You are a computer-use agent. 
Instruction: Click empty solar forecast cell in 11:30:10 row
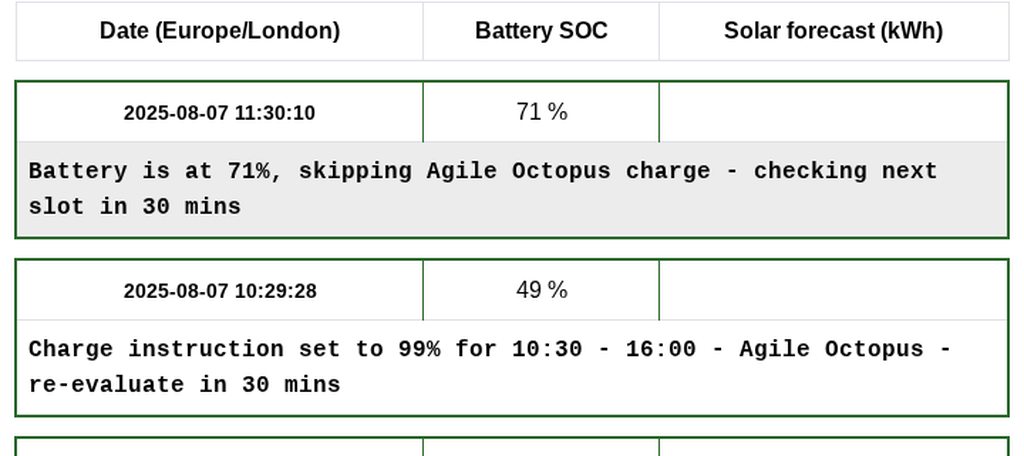click(833, 112)
